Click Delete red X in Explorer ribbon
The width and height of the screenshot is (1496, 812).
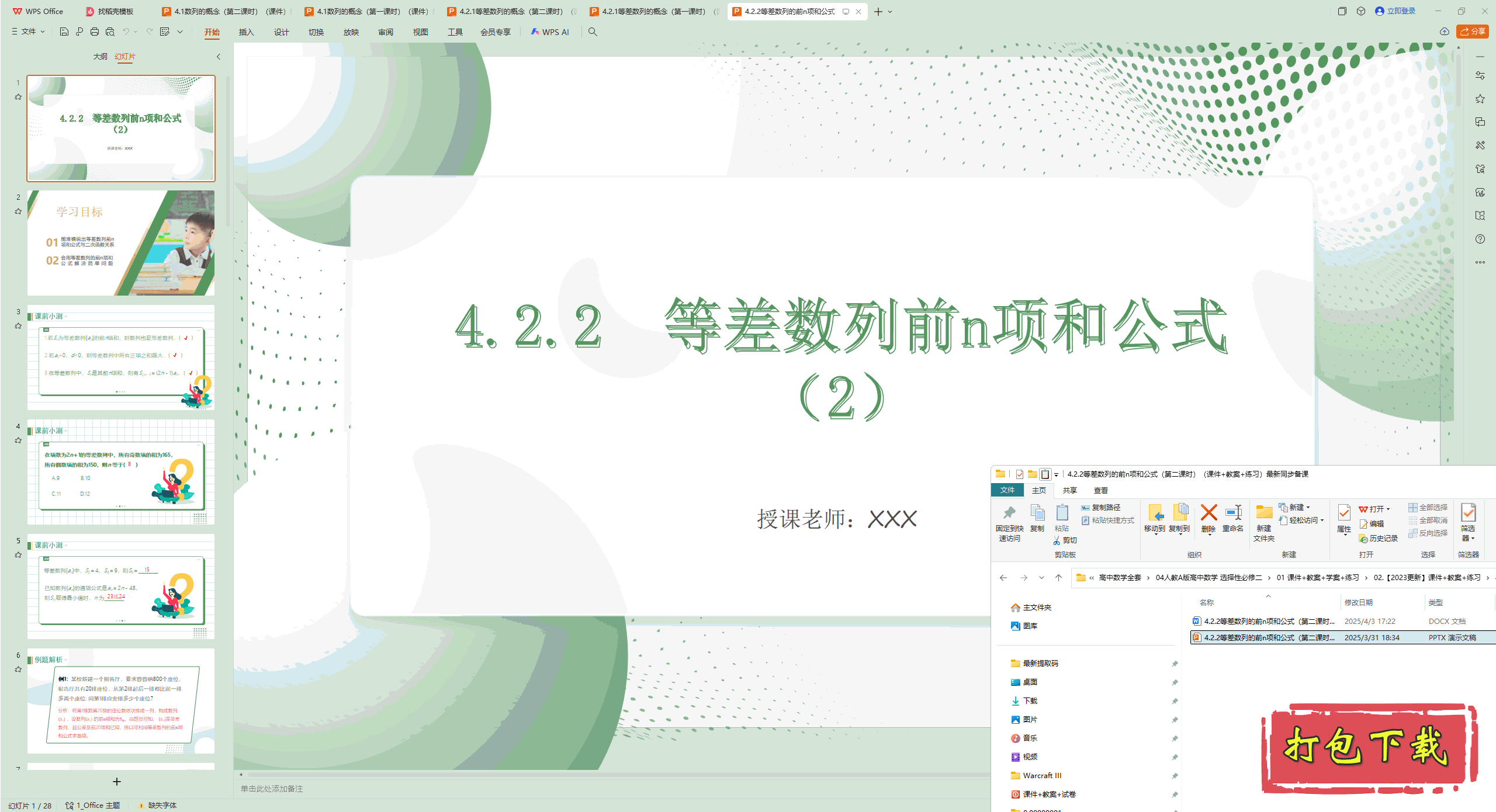point(1208,518)
